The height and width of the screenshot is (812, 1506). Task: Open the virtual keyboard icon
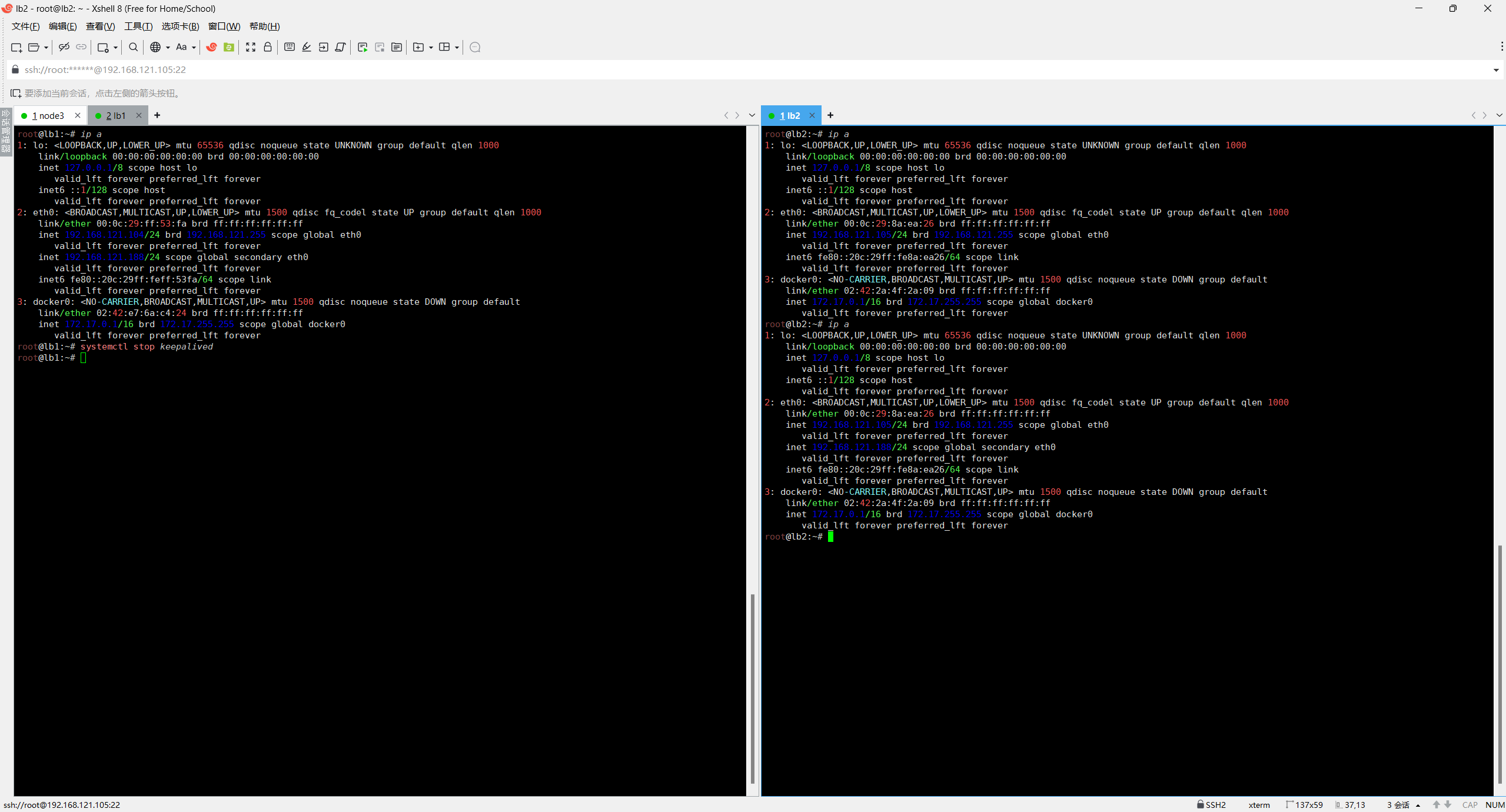290,47
